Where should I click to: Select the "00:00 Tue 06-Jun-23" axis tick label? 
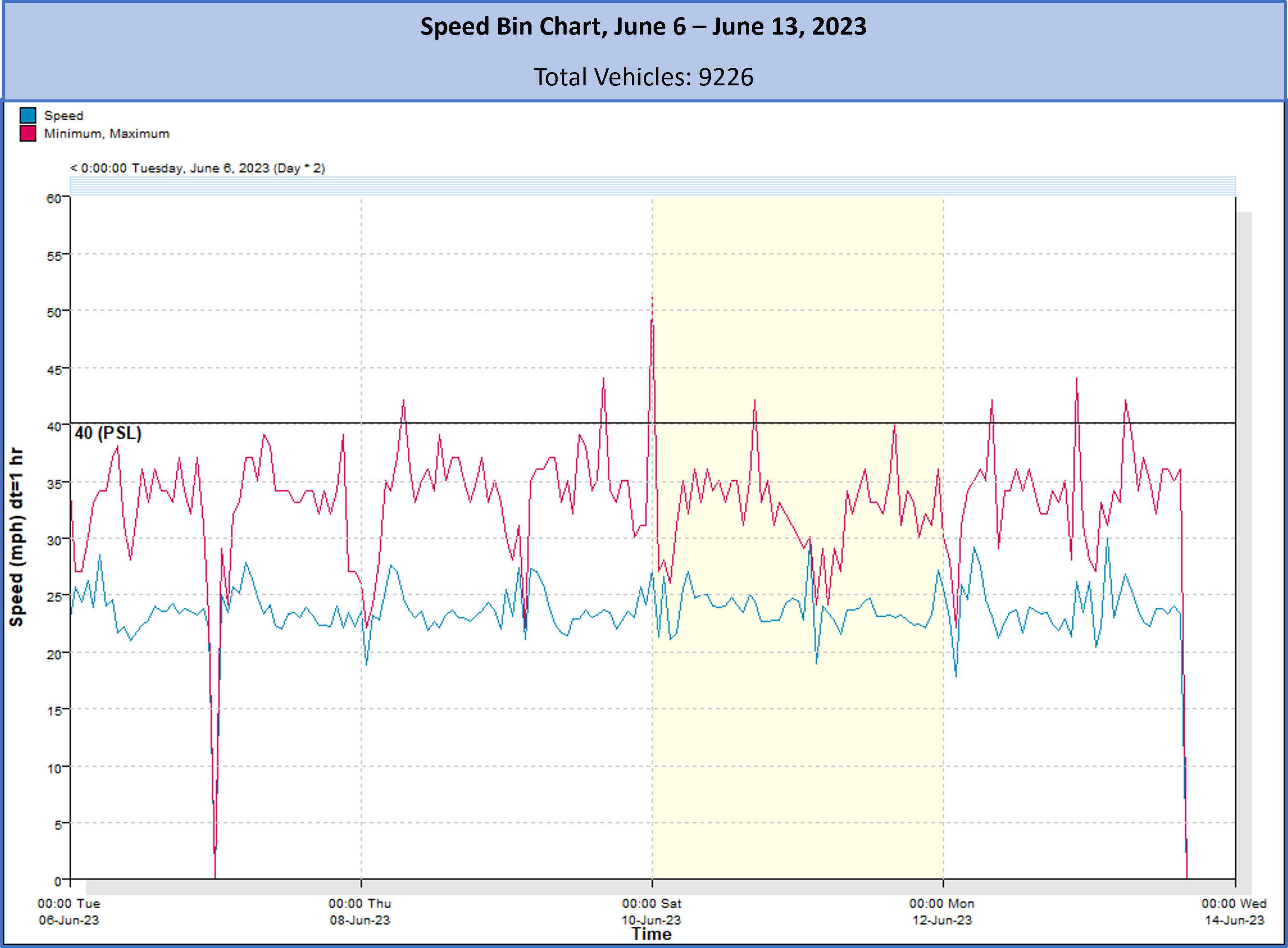click(69, 912)
